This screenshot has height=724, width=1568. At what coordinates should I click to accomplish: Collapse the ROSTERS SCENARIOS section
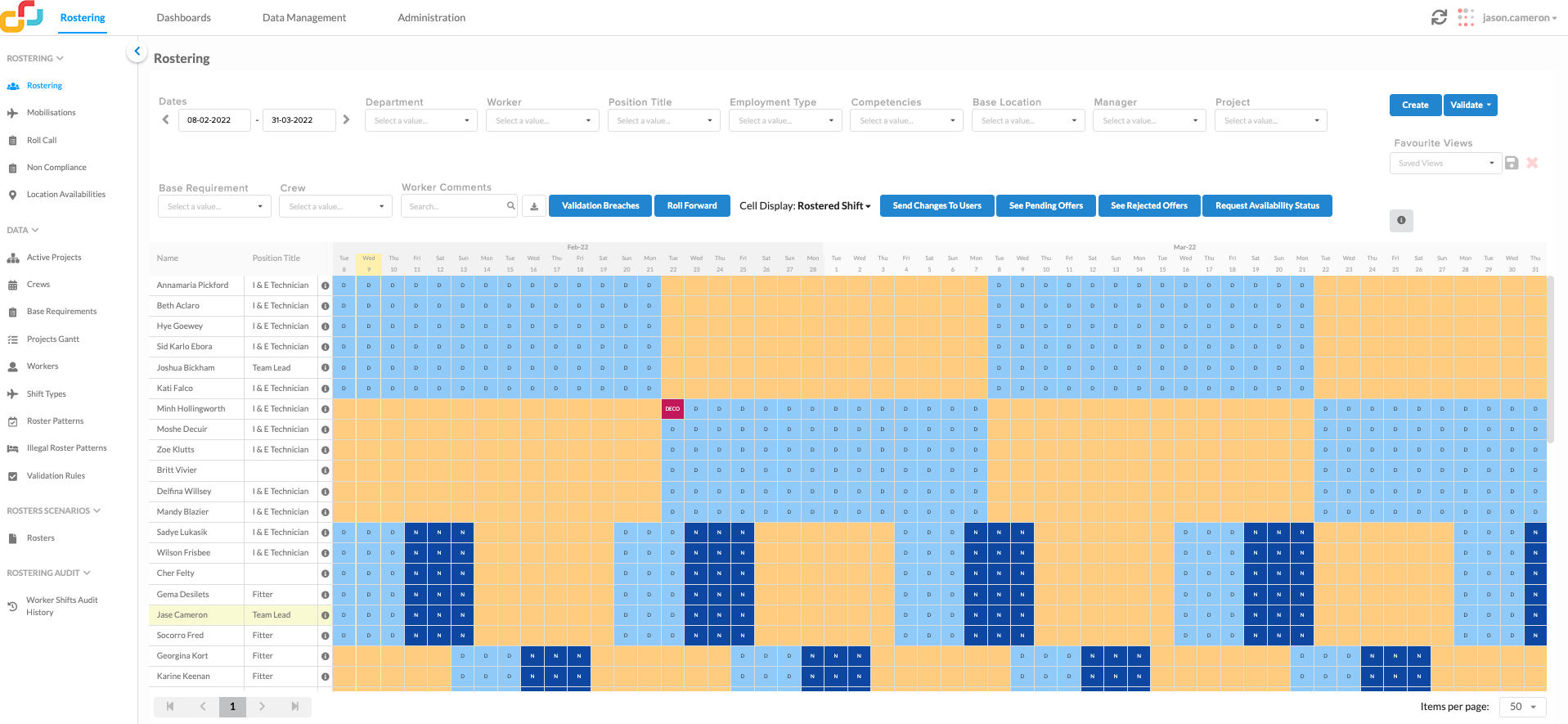pyautogui.click(x=53, y=511)
